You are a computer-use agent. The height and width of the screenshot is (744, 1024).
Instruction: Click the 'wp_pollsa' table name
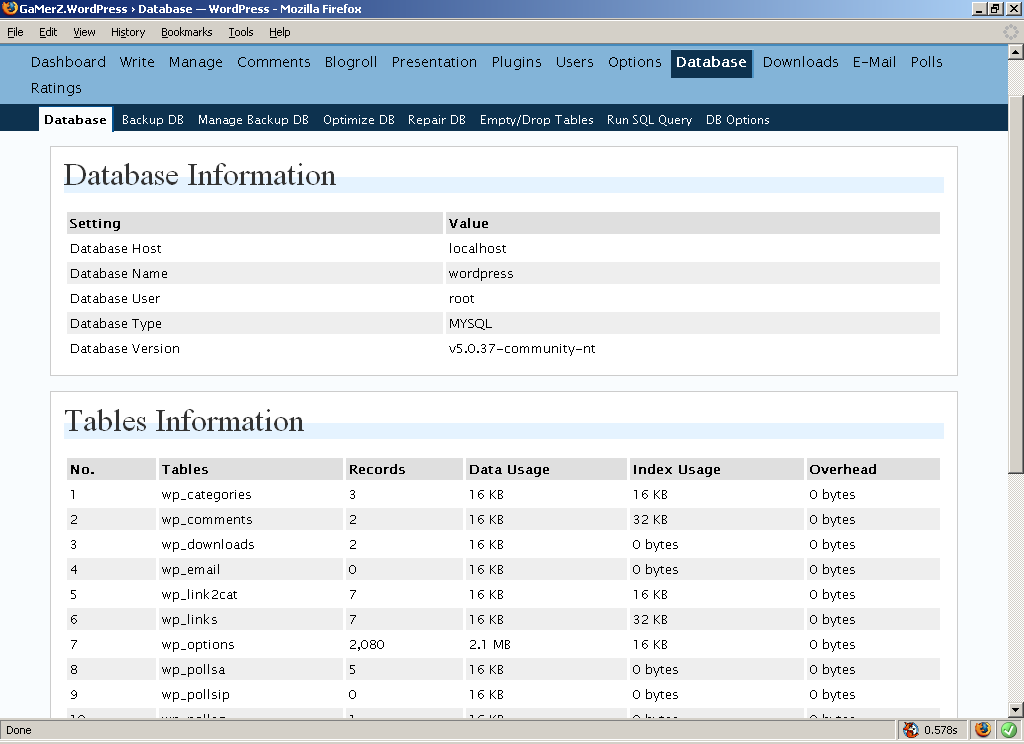pos(193,670)
